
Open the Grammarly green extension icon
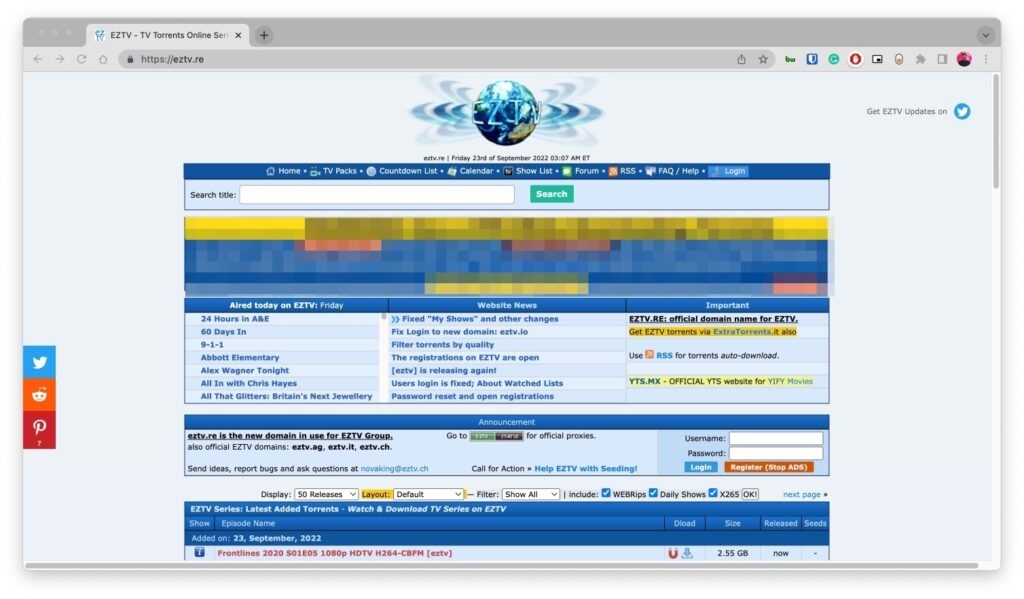pyautogui.click(x=833, y=59)
